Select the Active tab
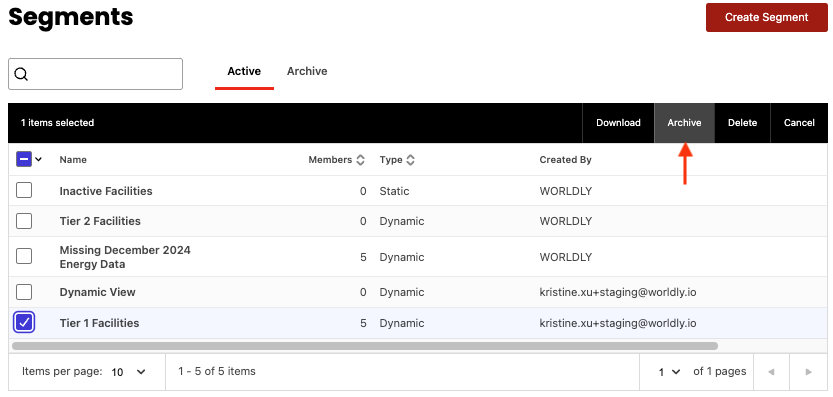 coord(244,71)
